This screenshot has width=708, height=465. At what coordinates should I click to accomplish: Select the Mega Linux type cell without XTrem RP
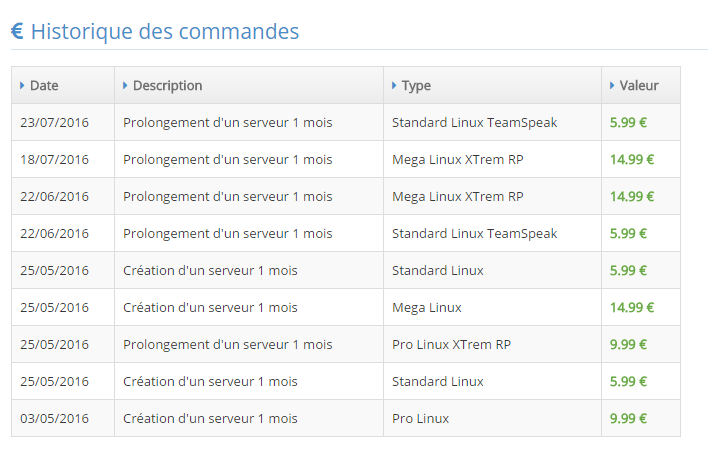(x=492, y=307)
